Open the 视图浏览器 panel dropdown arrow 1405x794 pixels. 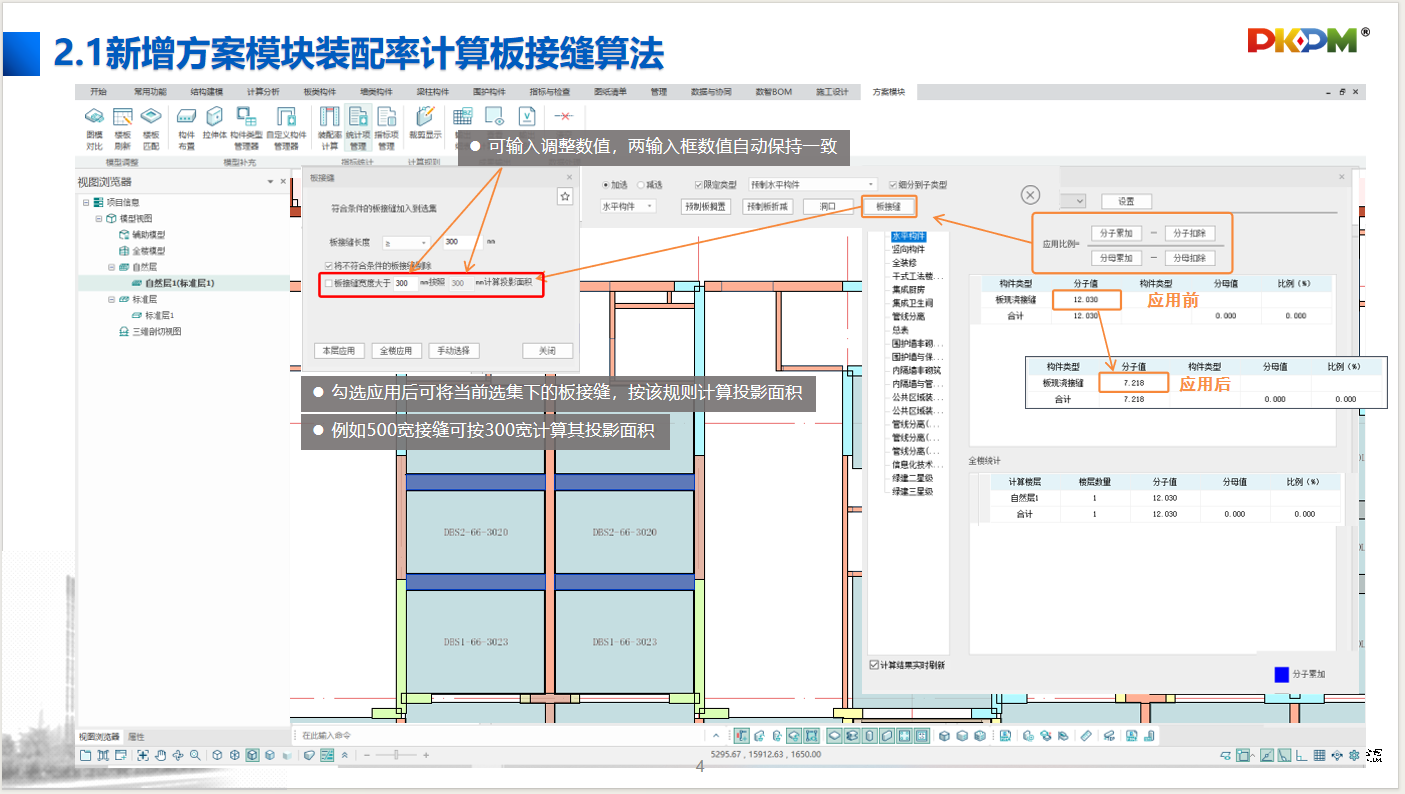pyautogui.click(x=270, y=182)
